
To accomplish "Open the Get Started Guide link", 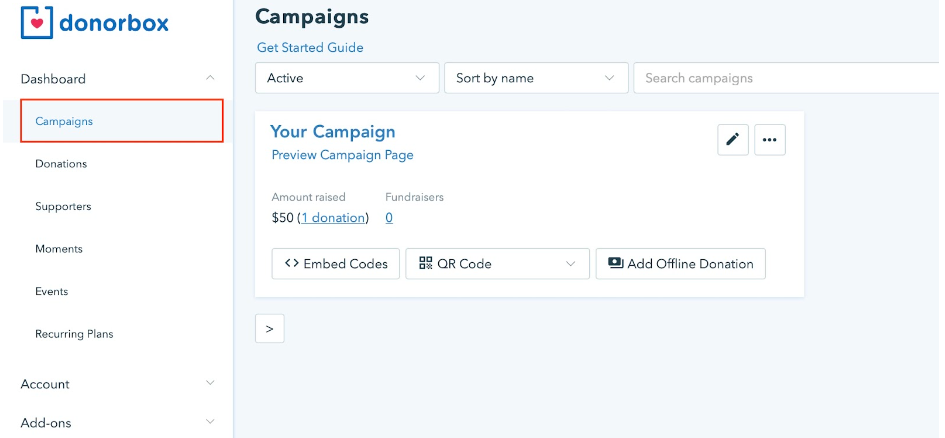I will pos(310,47).
